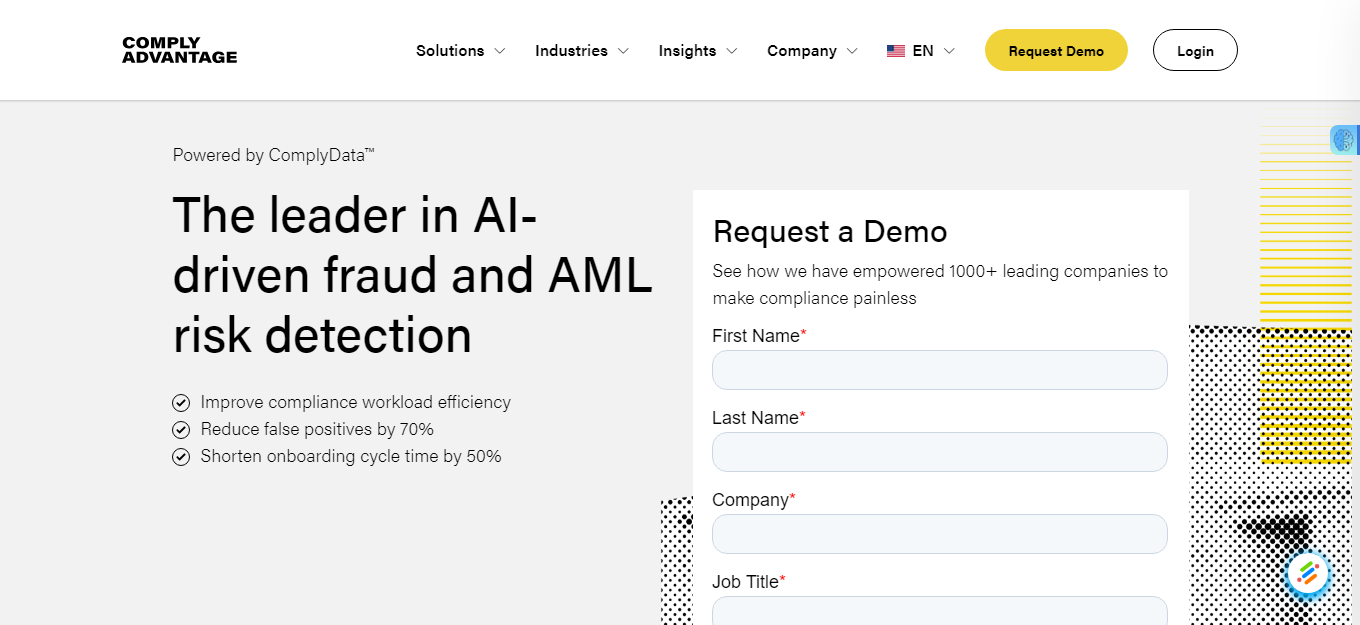Click the Job Title input field

pyautogui.click(x=939, y=612)
